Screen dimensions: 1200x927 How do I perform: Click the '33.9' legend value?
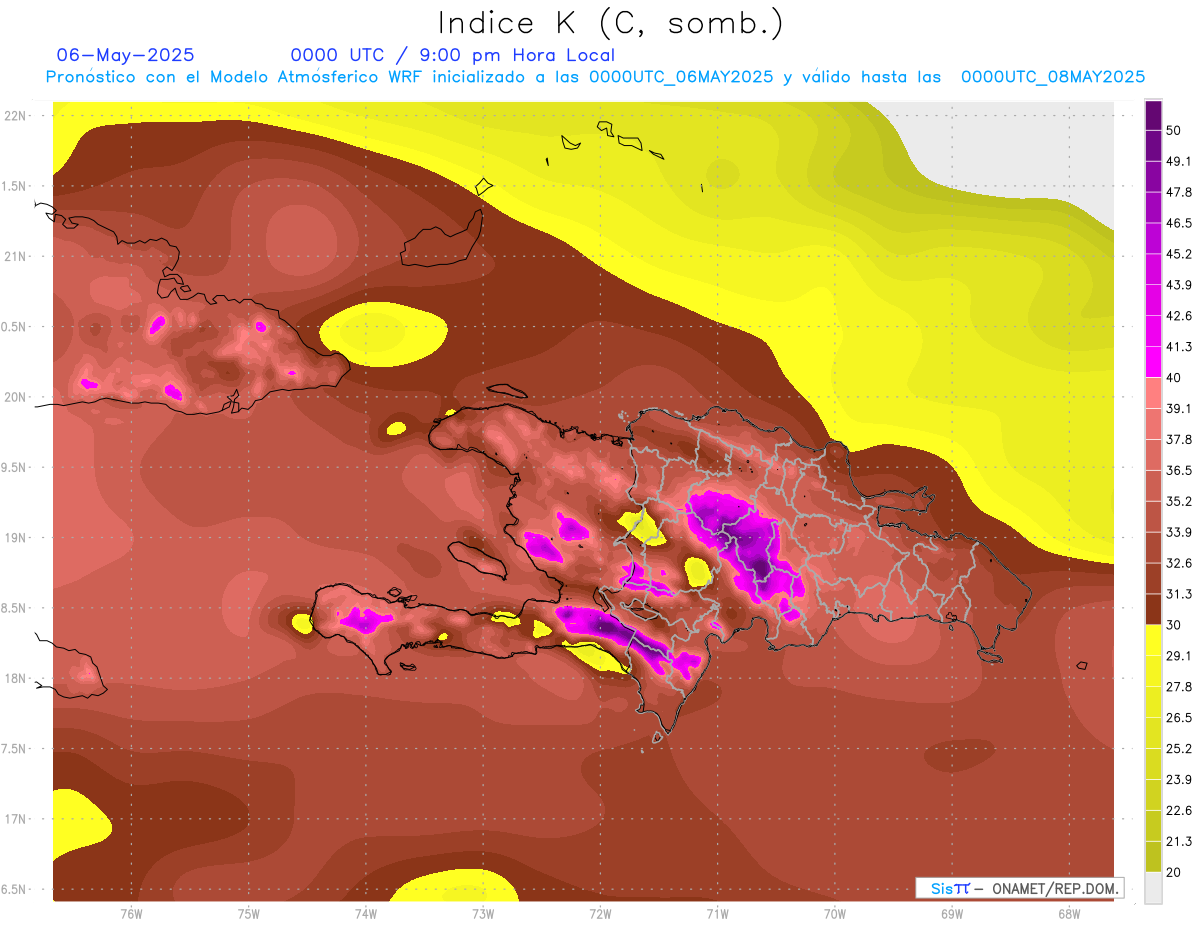point(1180,532)
